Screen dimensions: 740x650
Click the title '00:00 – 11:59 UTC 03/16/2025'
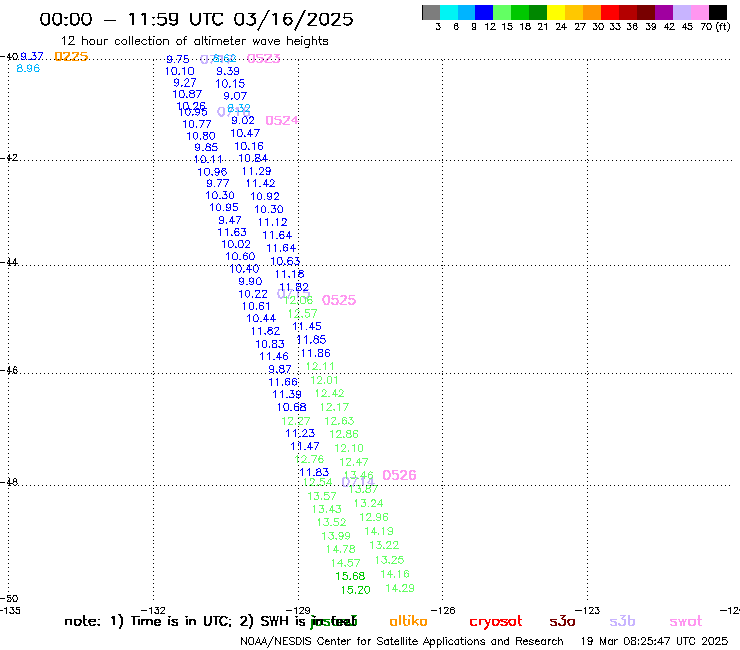[196, 20]
